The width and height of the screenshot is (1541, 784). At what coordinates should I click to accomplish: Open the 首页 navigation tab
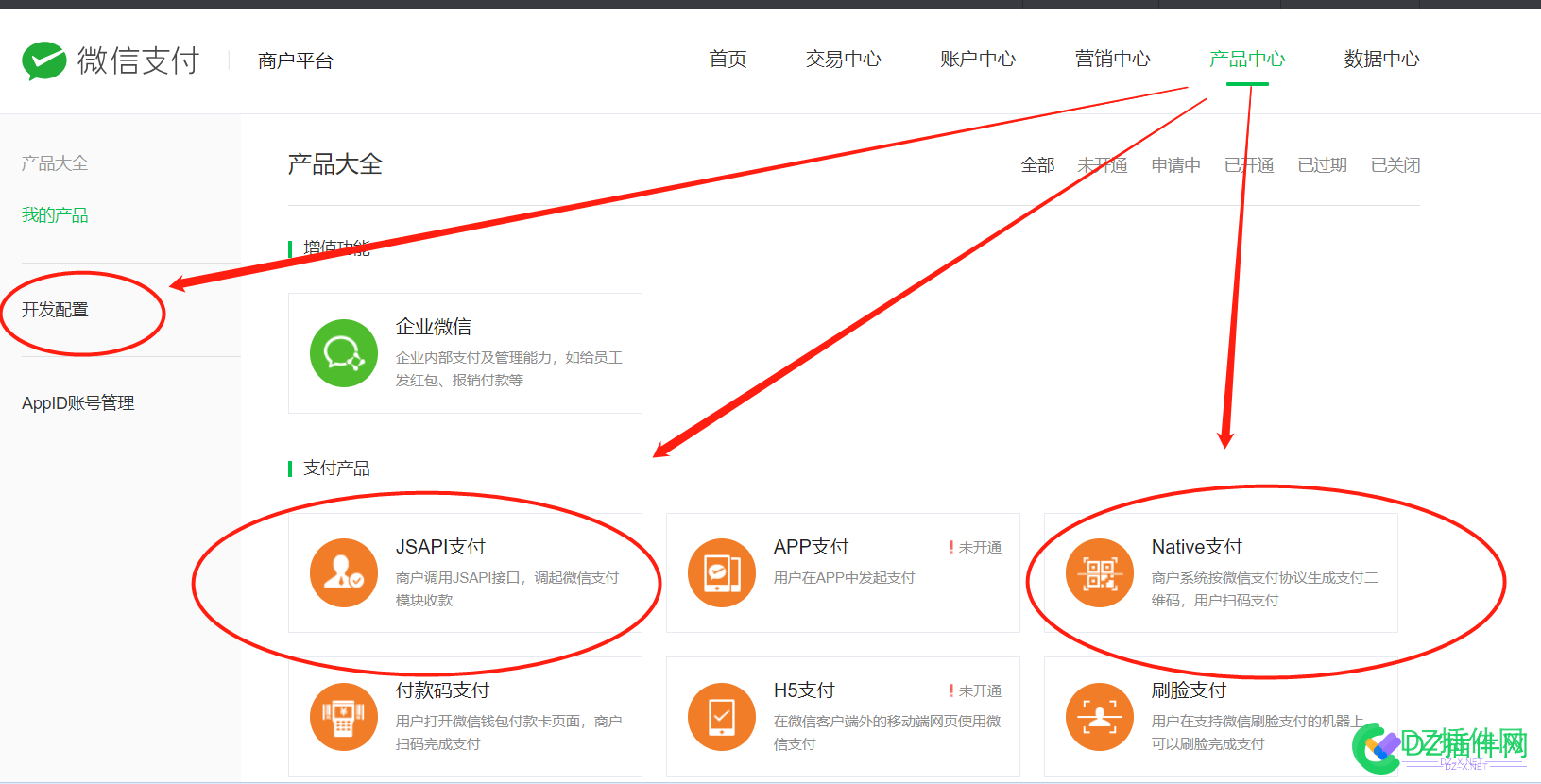coord(728,60)
